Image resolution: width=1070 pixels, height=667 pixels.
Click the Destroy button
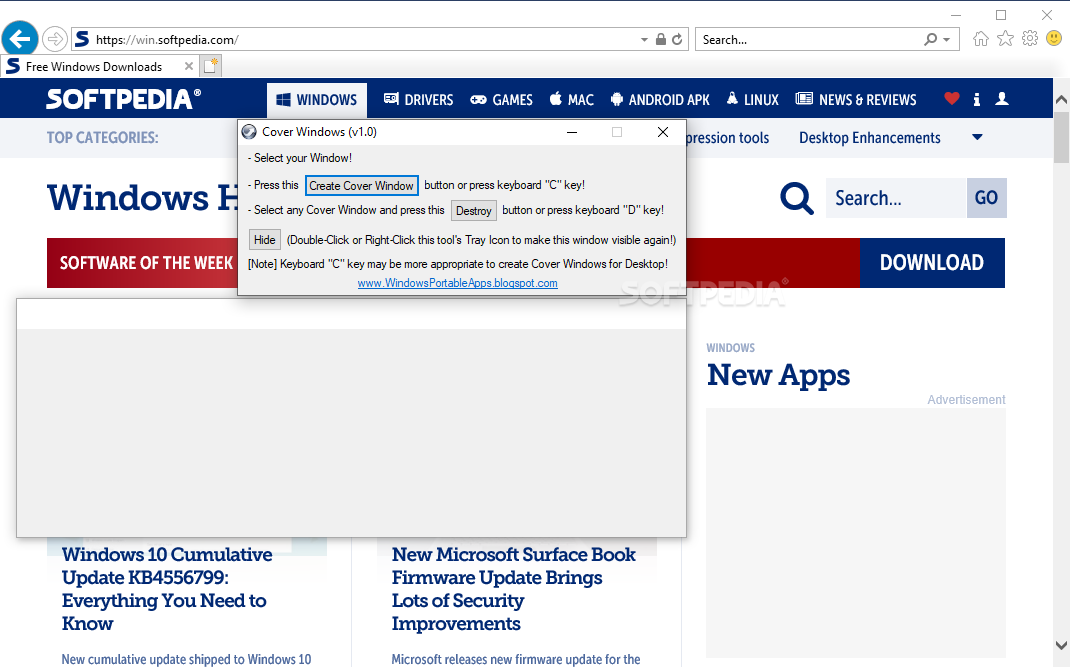474,211
